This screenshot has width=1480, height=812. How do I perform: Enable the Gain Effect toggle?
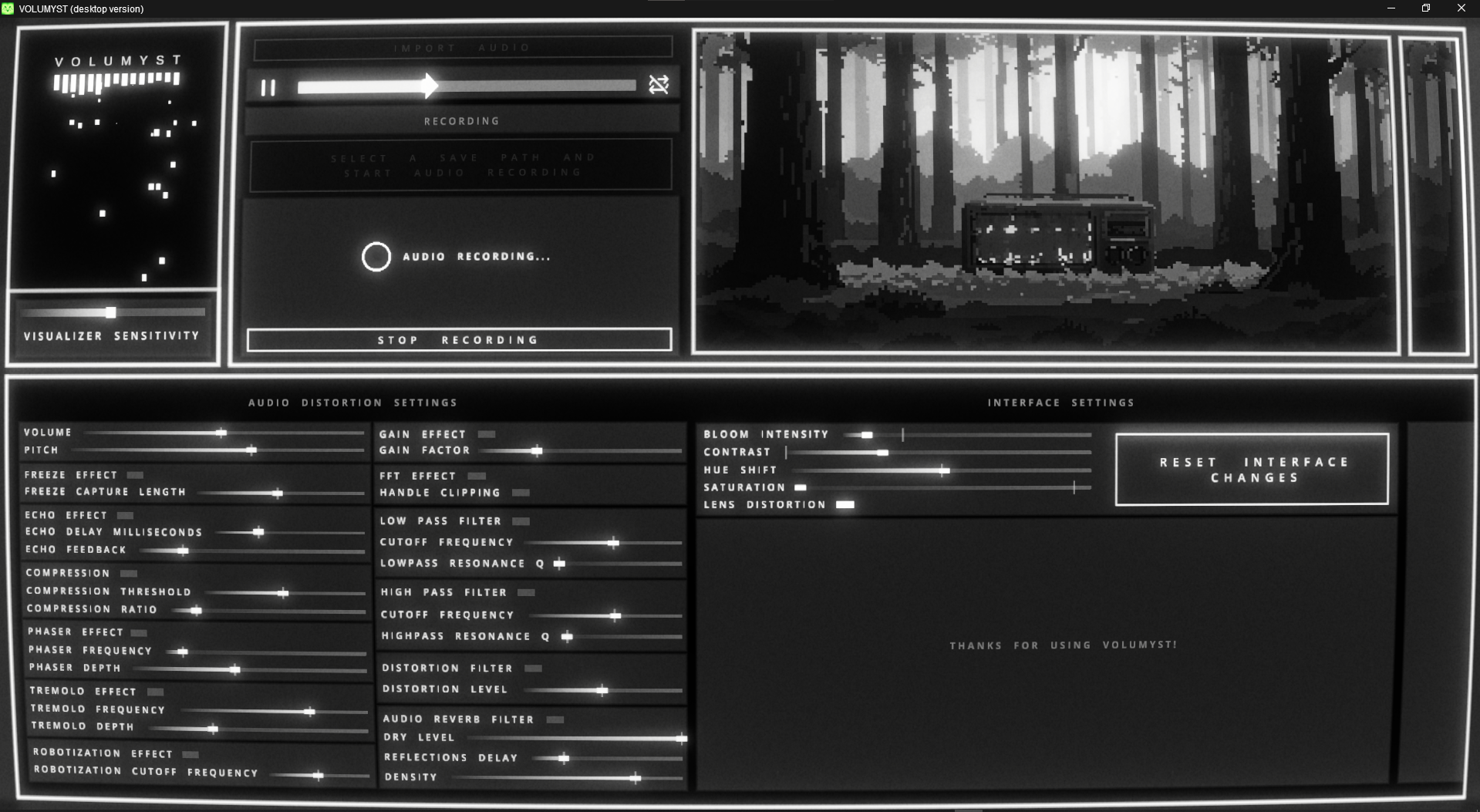487,434
